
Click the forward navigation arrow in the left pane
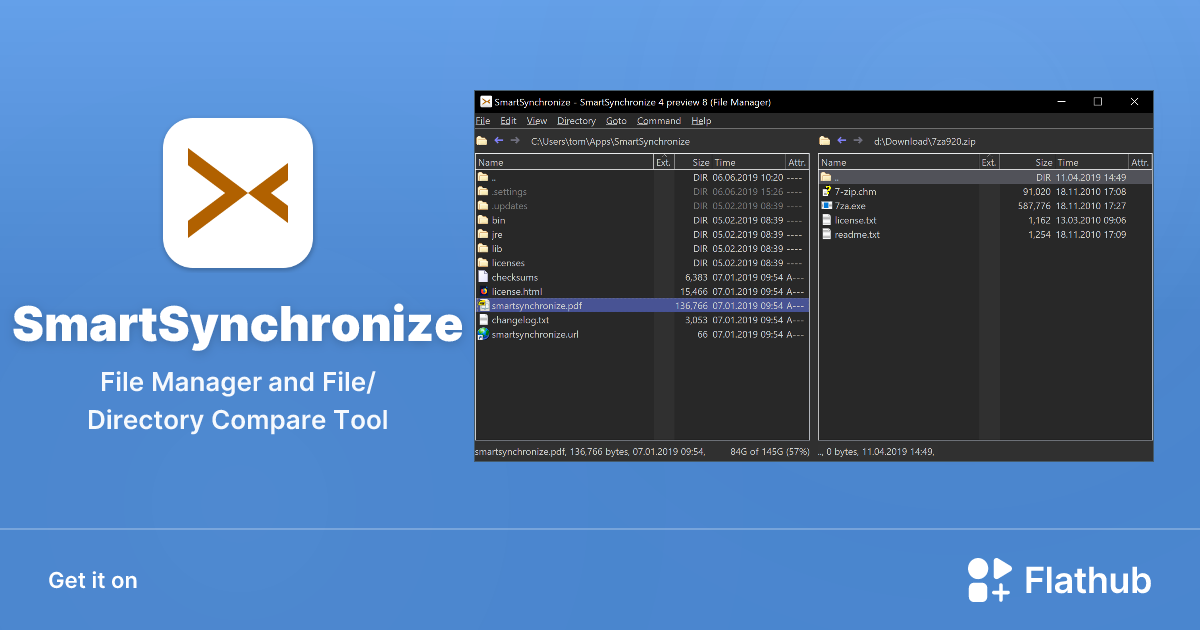tap(514, 141)
